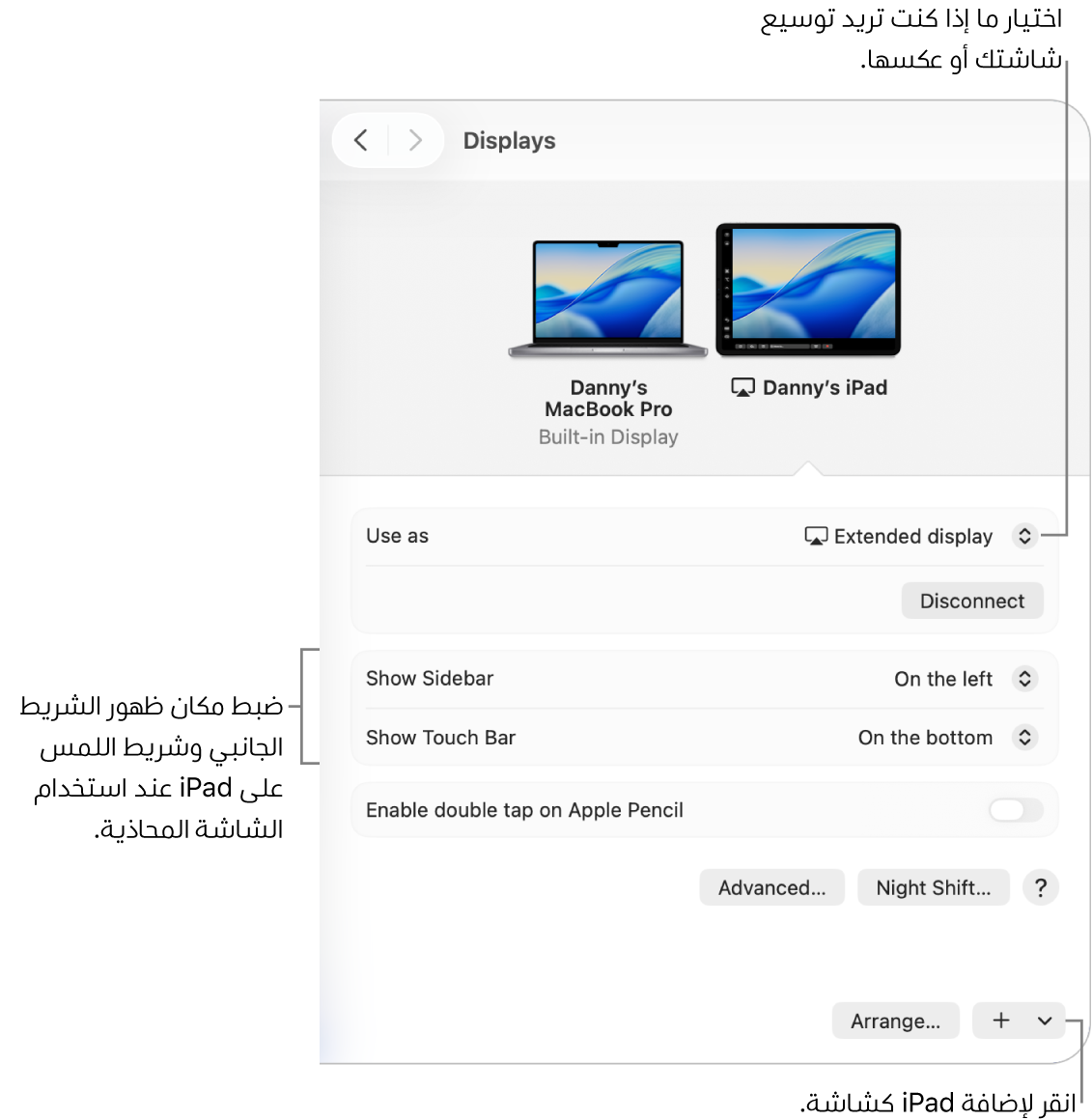This screenshot has width=1092, height=1120.
Task: Change Show Sidebar from On the left
Action: (1024, 679)
